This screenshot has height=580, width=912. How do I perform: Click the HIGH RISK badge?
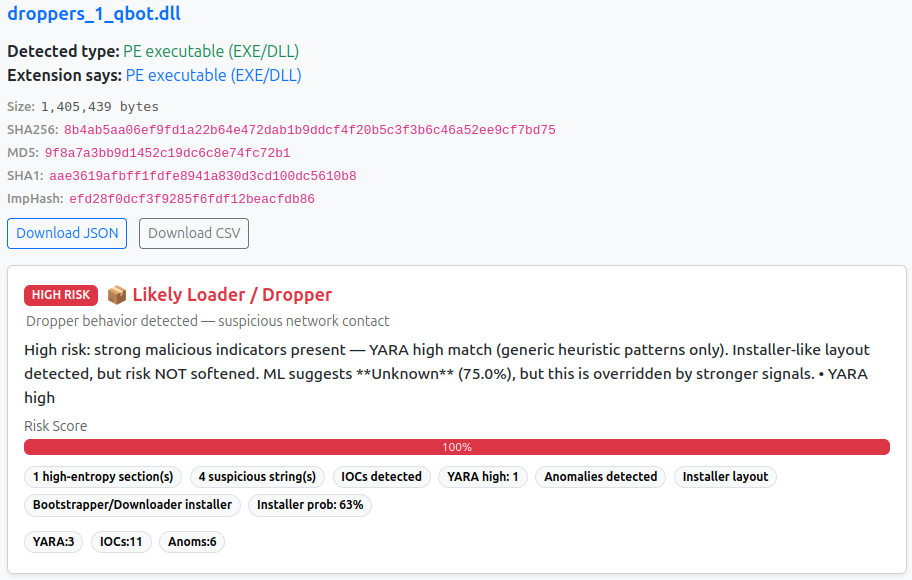61,295
